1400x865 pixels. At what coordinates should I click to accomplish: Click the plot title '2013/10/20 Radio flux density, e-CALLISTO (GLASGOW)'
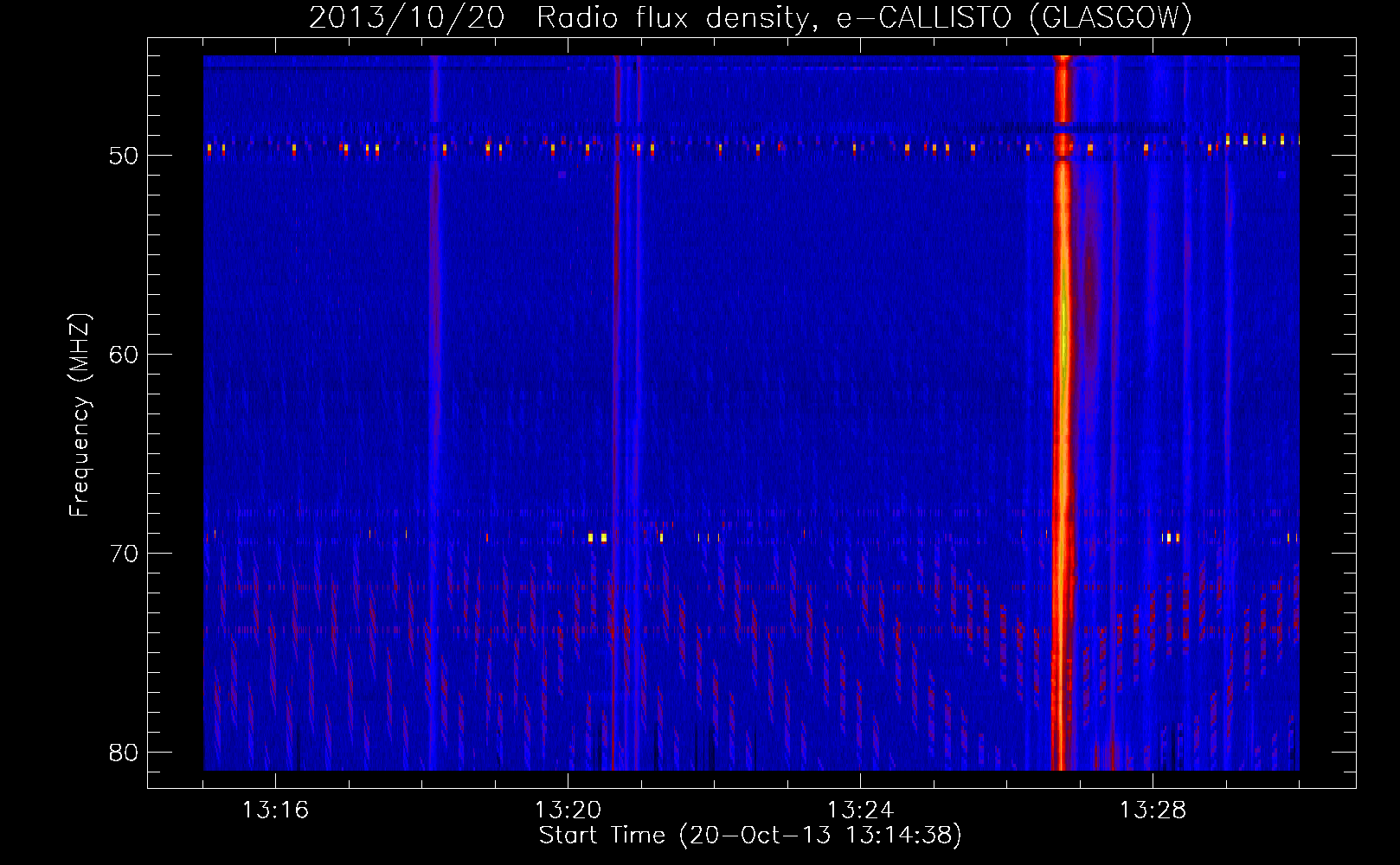tap(750, 17)
